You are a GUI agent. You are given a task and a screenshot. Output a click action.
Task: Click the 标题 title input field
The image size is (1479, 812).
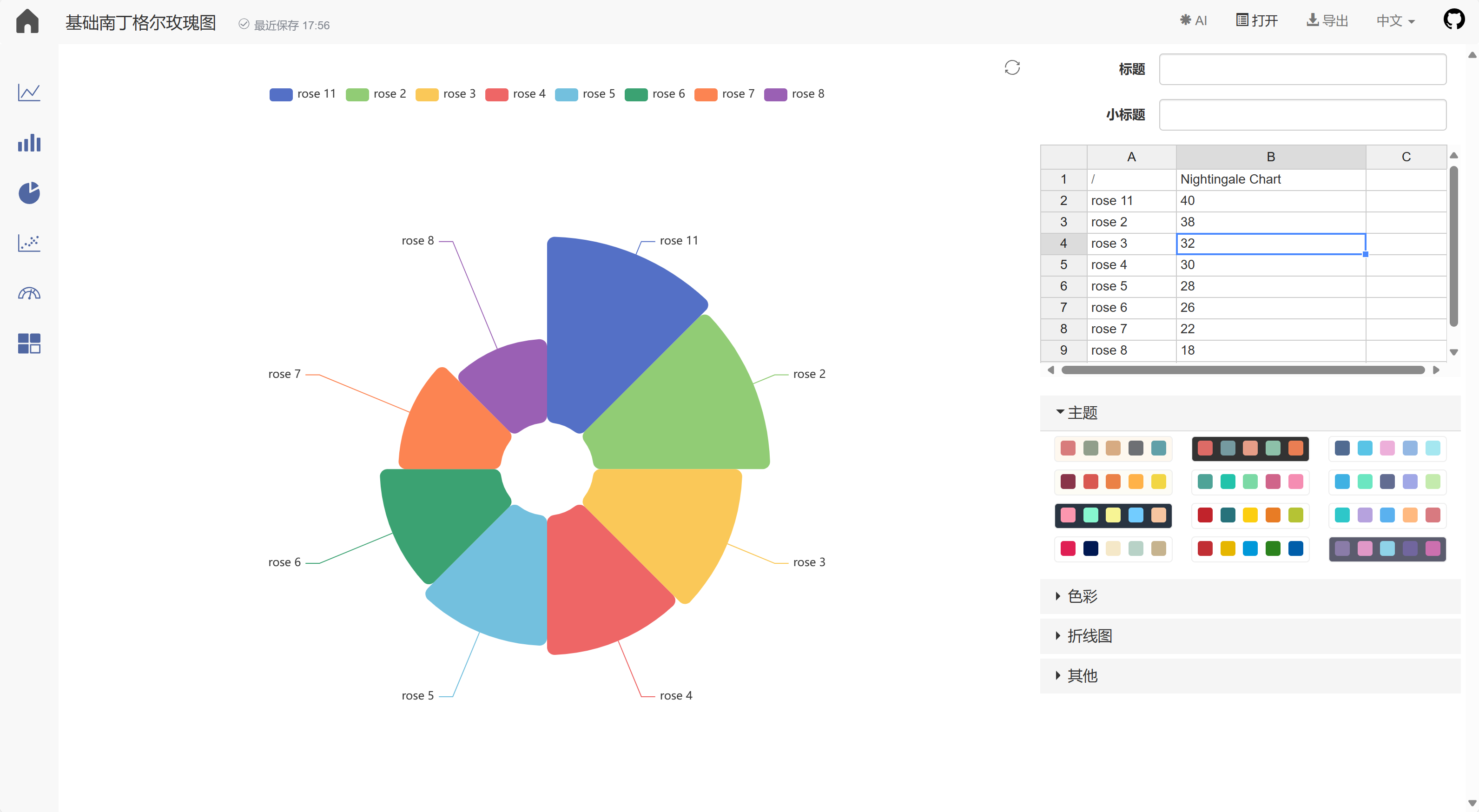click(x=1302, y=69)
